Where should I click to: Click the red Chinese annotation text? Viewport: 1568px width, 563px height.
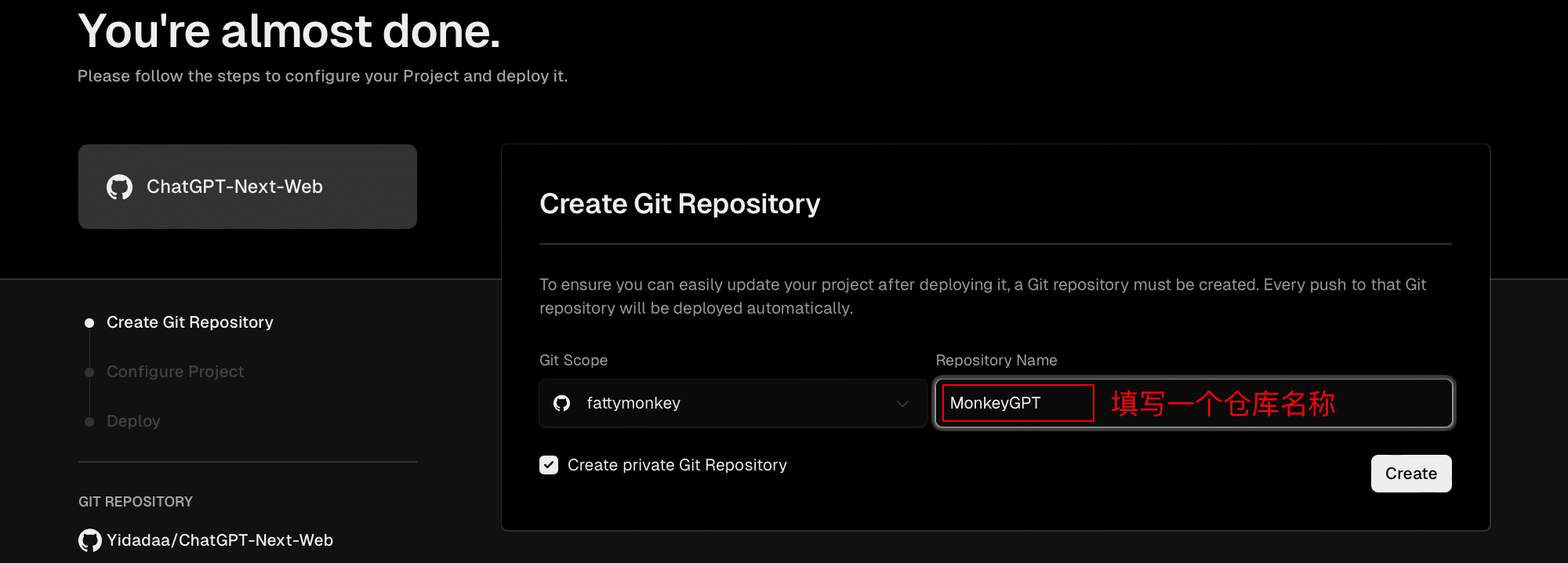point(1223,404)
